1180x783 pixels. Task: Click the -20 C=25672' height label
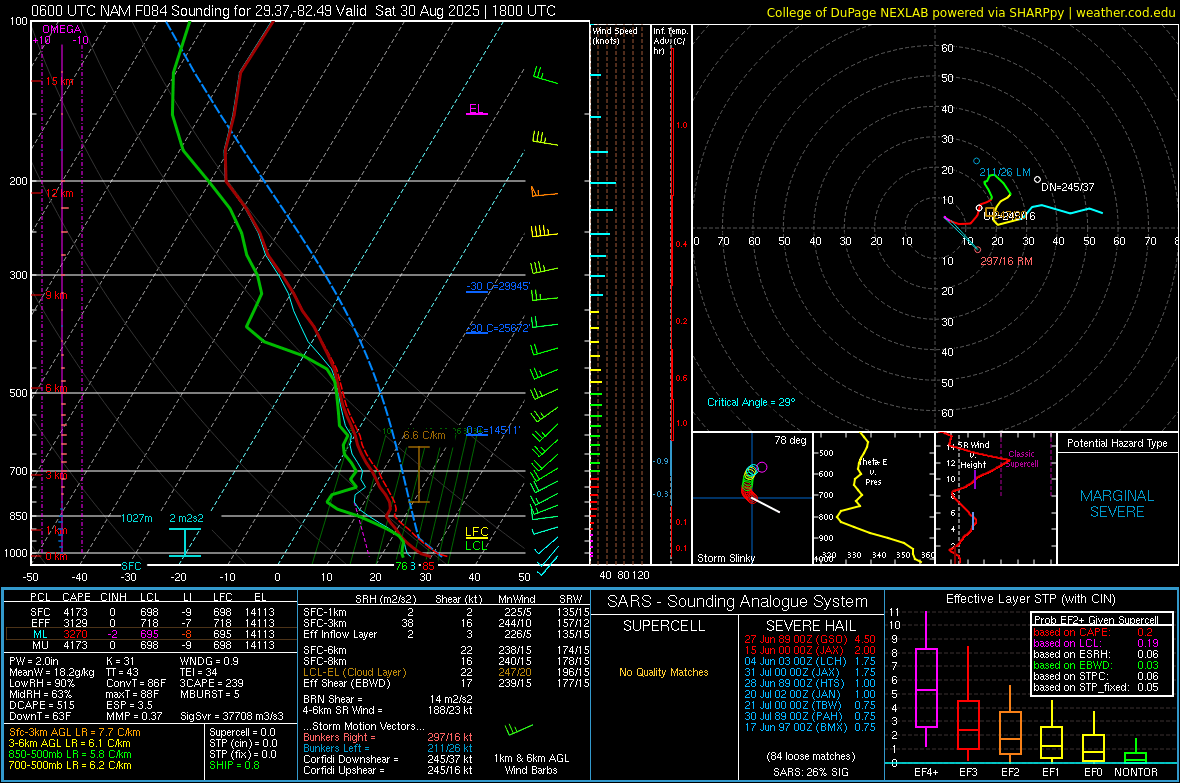coord(498,328)
